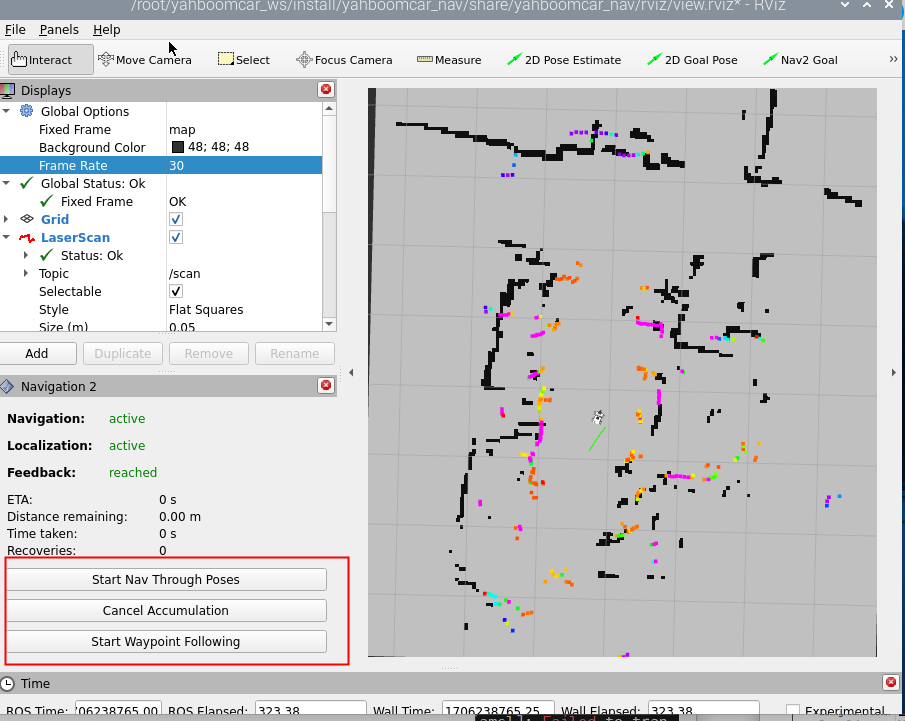This screenshot has height=721, width=905.
Task: Open the Help menu
Action: (107, 29)
